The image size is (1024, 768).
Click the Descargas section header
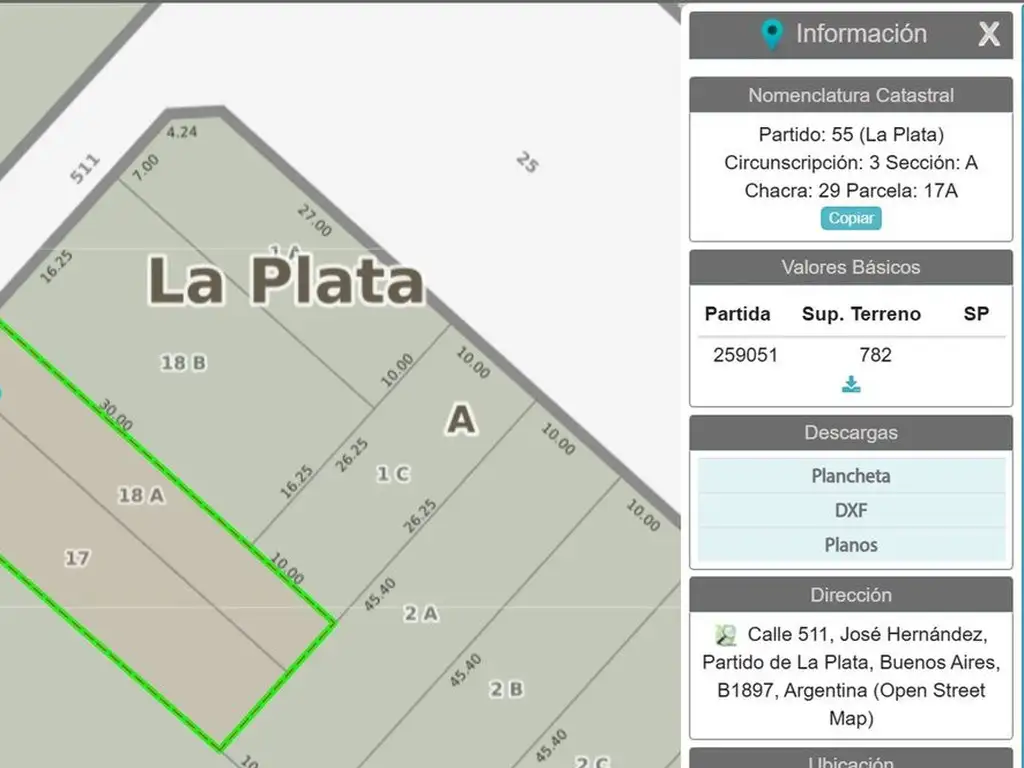(x=851, y=432)
